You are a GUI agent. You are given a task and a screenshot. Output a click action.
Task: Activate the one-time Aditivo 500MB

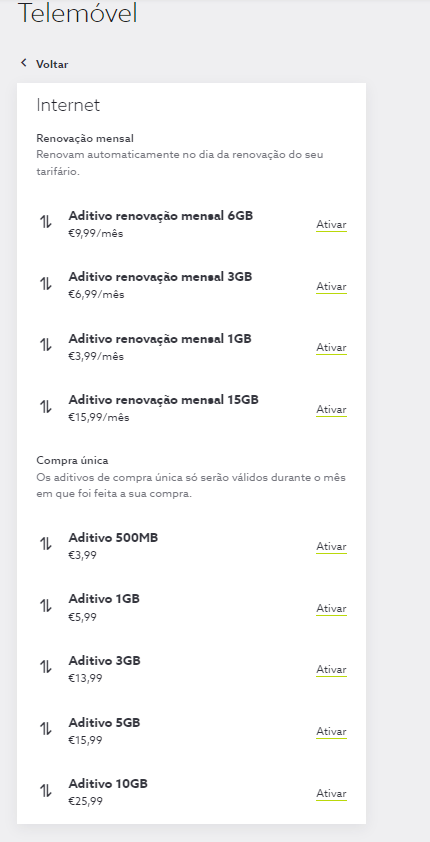[331, 546]
